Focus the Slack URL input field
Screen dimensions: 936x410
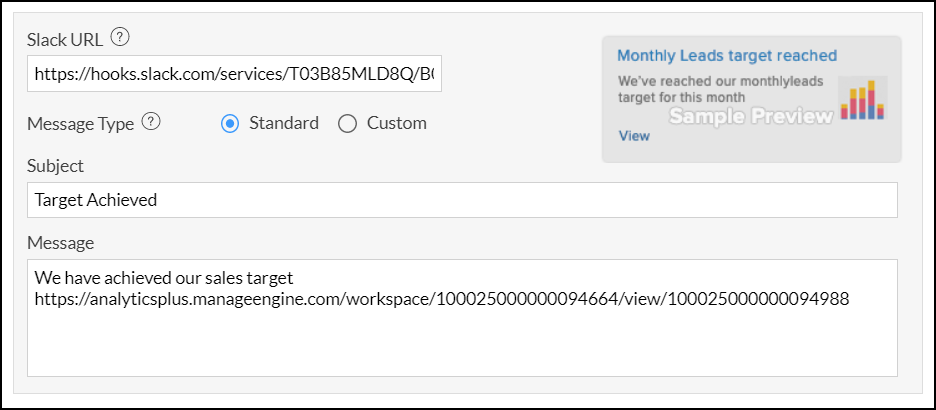(x=235, y=74)
